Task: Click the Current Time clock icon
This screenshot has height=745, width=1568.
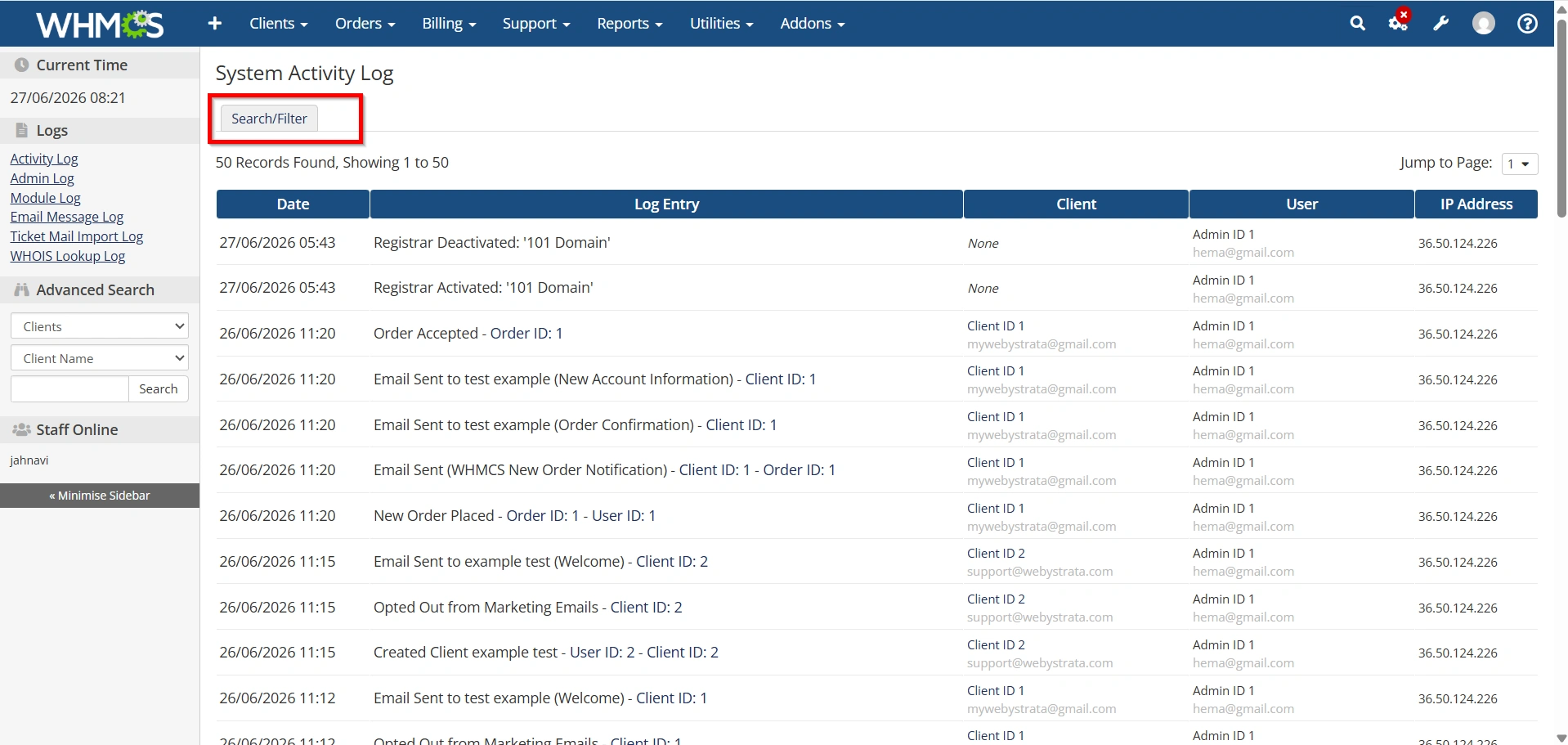Action: 22,65
